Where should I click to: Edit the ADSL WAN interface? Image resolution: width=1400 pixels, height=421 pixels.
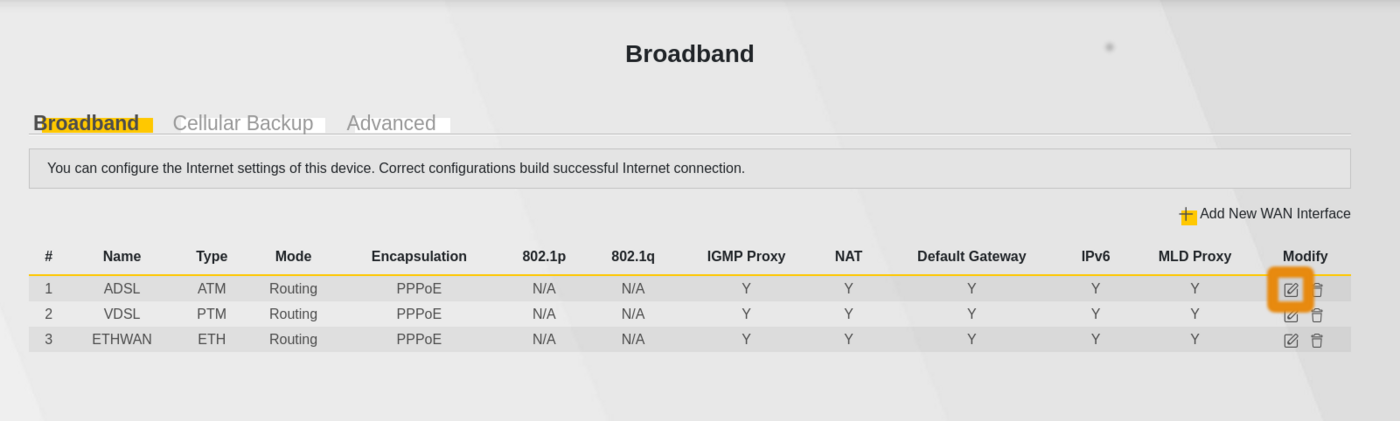point(1291,290)
